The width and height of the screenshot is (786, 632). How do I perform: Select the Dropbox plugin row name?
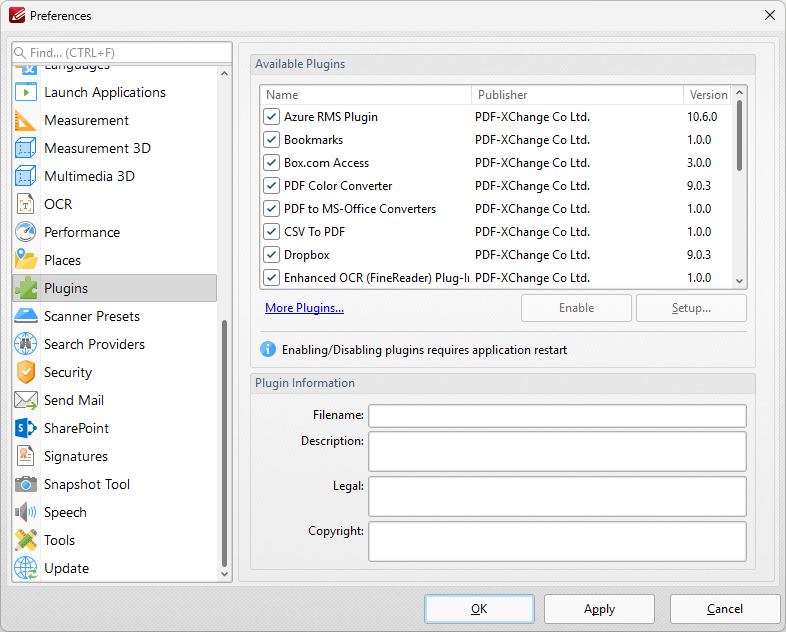[x=306, y=255]
